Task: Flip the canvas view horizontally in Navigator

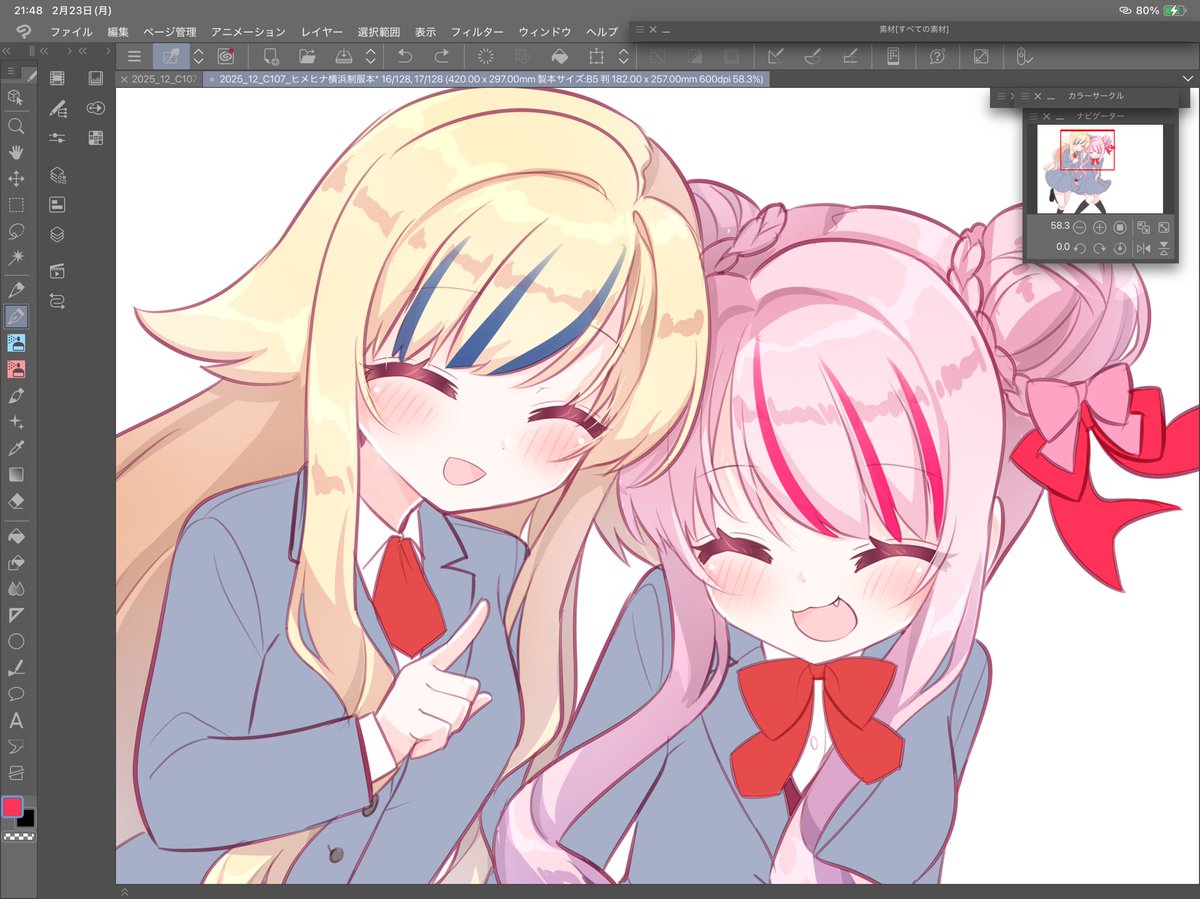Action: point(1144,247)
